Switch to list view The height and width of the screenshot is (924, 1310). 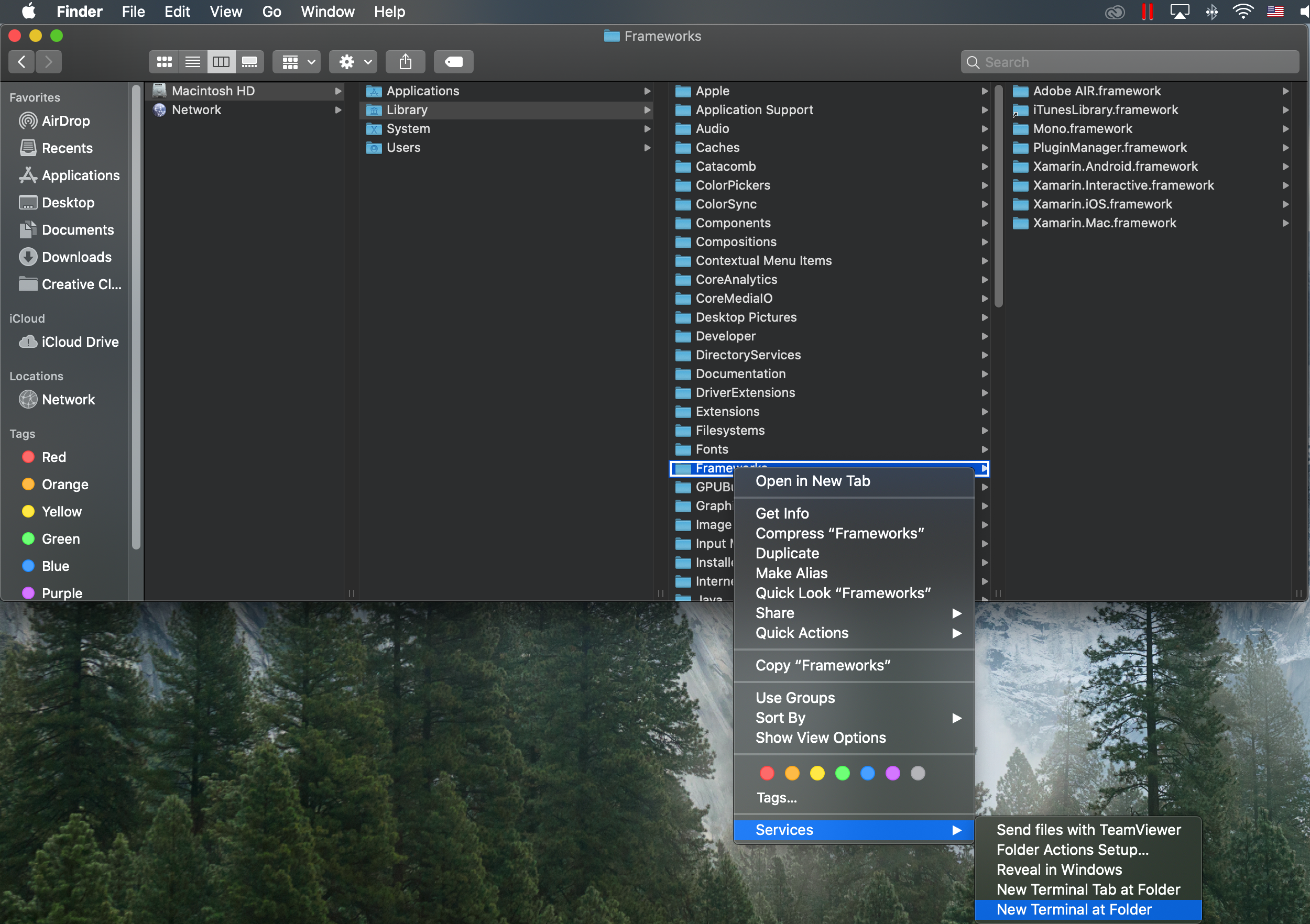point(193,62)
